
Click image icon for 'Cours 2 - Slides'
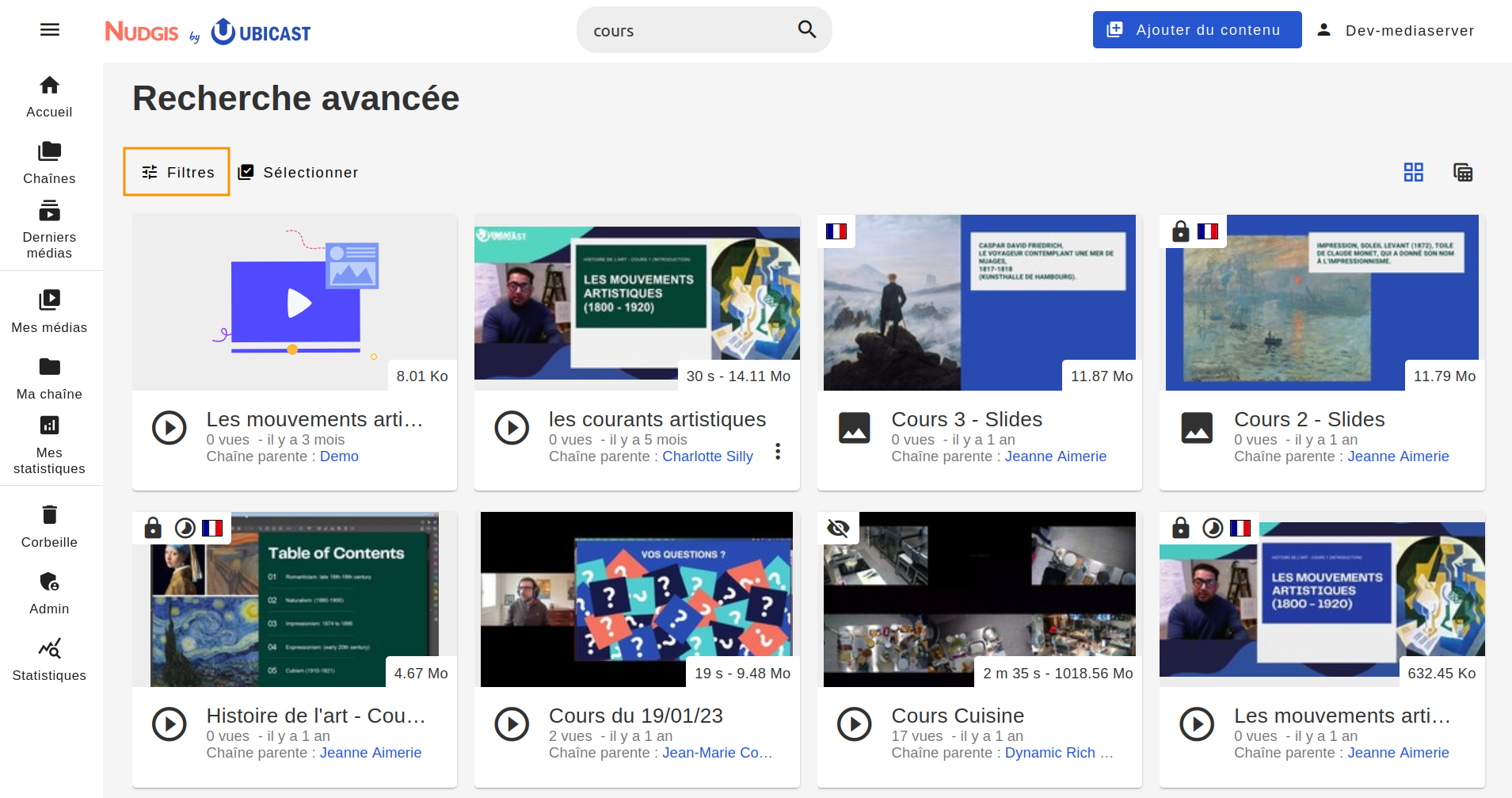pos(1197,428)
